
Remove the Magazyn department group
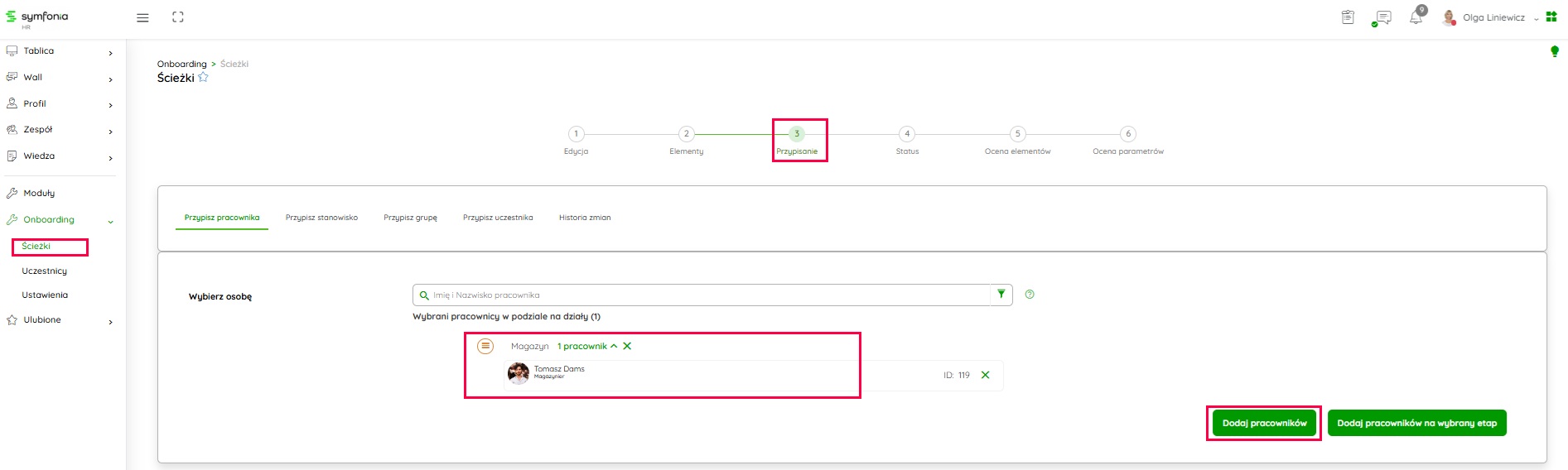coord(627,346)
